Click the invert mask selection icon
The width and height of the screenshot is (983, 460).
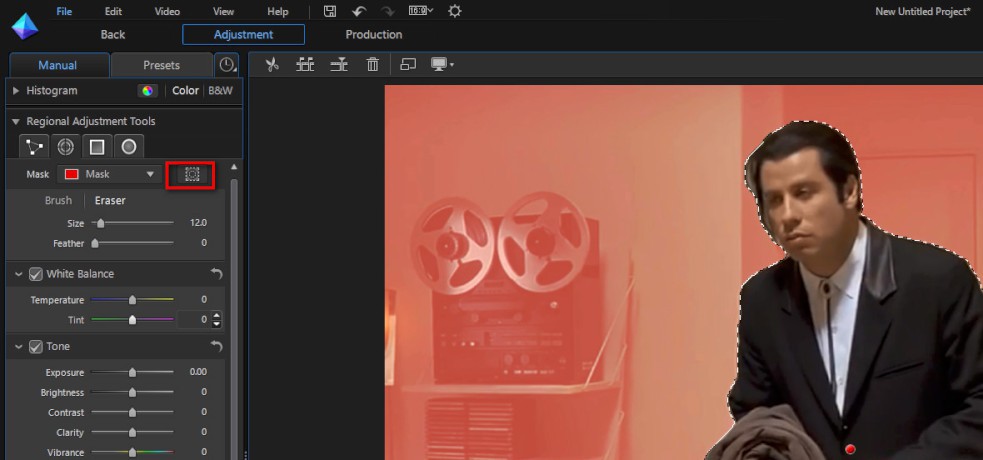pyautogui.click(x=191, y=175)
